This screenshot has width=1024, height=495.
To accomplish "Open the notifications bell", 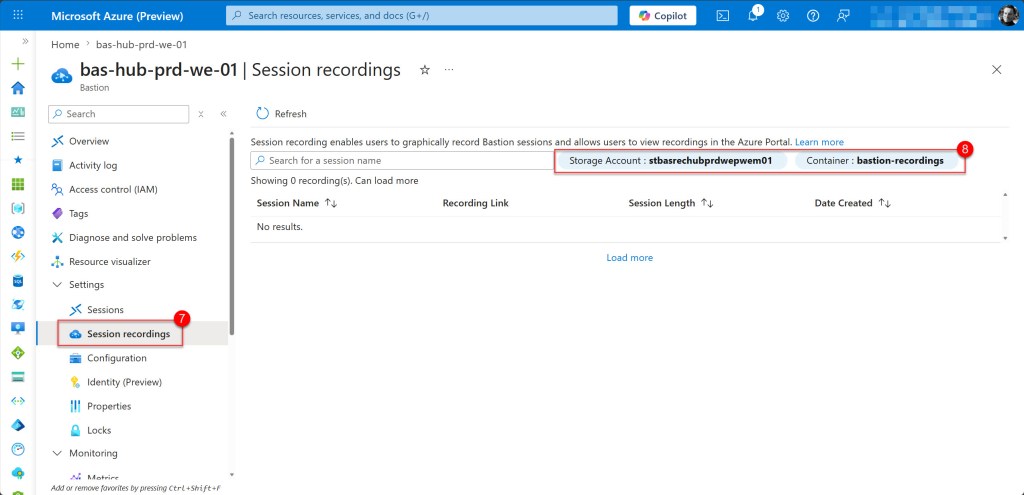I will [753, 16].
